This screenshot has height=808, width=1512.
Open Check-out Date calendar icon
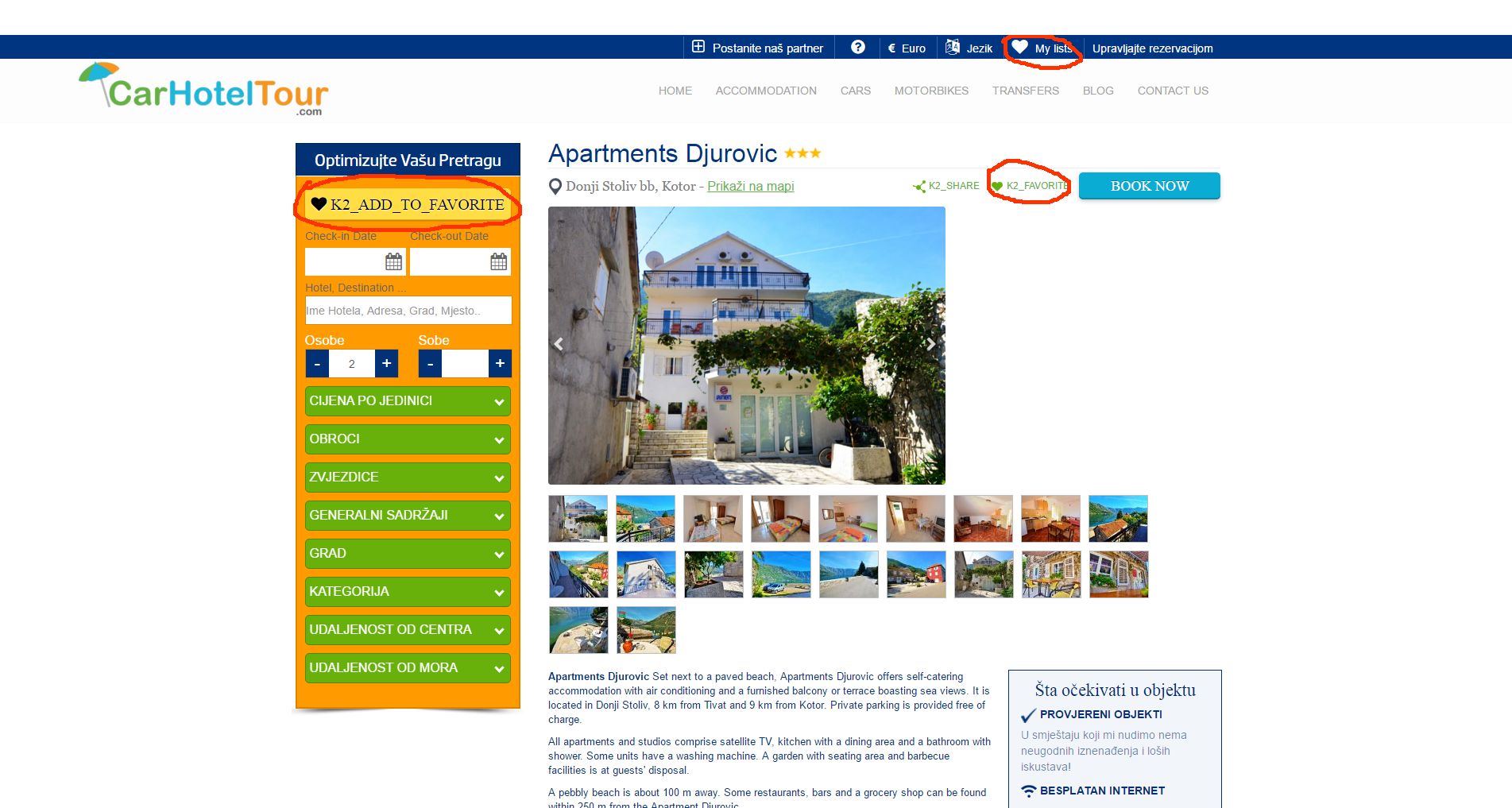(x=498, y=261)
